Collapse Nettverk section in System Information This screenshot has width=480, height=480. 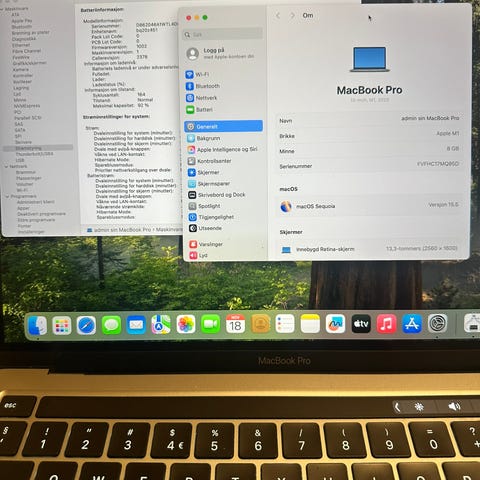tap(7, 166)
